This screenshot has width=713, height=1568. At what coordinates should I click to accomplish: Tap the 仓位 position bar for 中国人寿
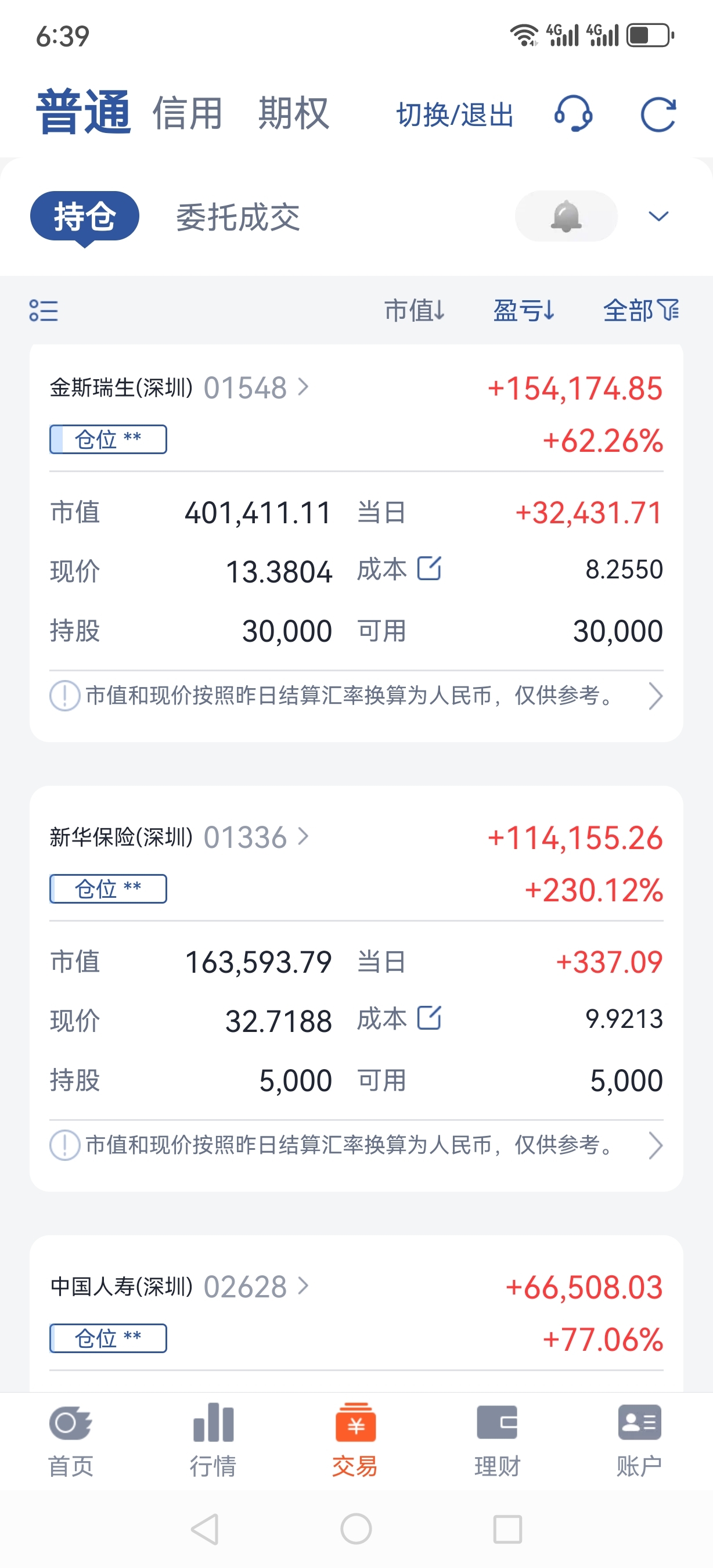tap(109, 1338)
